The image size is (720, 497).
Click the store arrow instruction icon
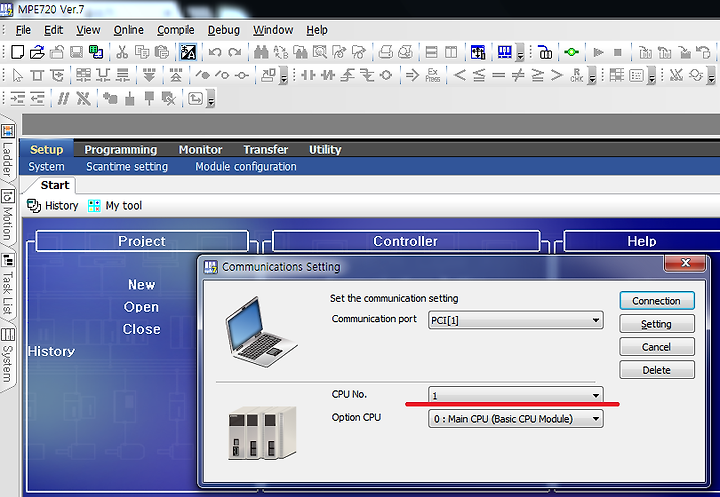pos(412,75)
